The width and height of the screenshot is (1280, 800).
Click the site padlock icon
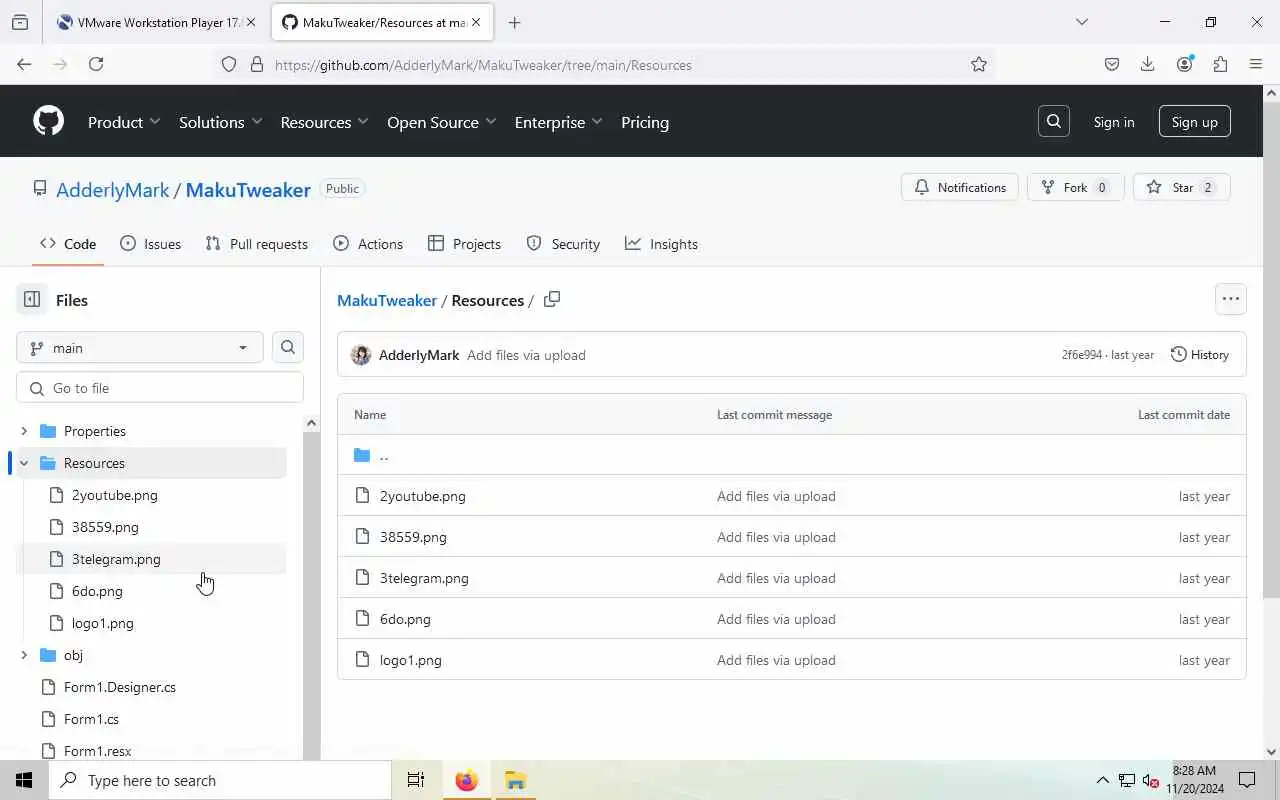pos(257,64)
